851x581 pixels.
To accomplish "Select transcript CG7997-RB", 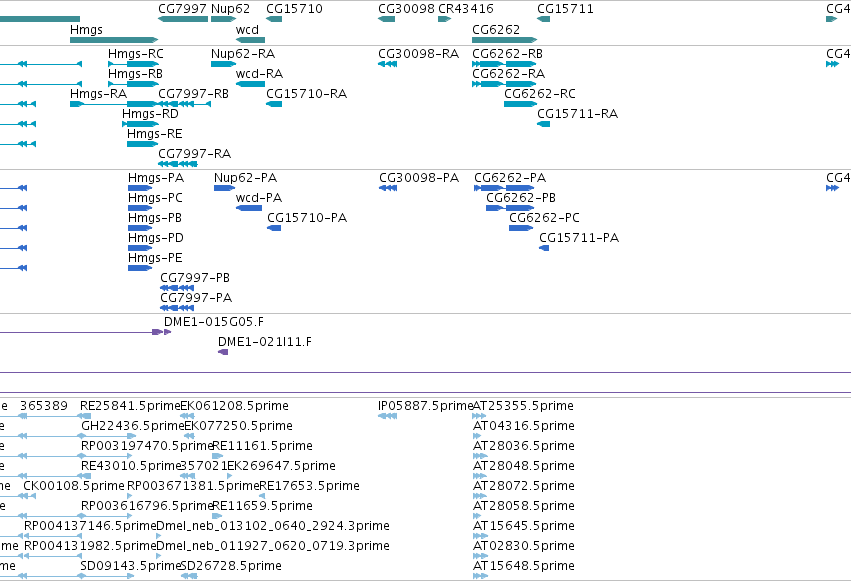I will pos(194,94).
